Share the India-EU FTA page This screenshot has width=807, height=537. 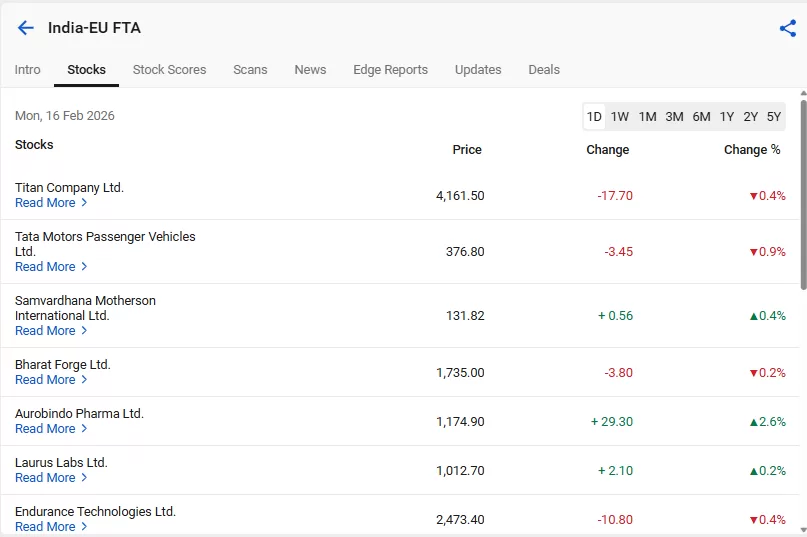click(x=787, y=28)
